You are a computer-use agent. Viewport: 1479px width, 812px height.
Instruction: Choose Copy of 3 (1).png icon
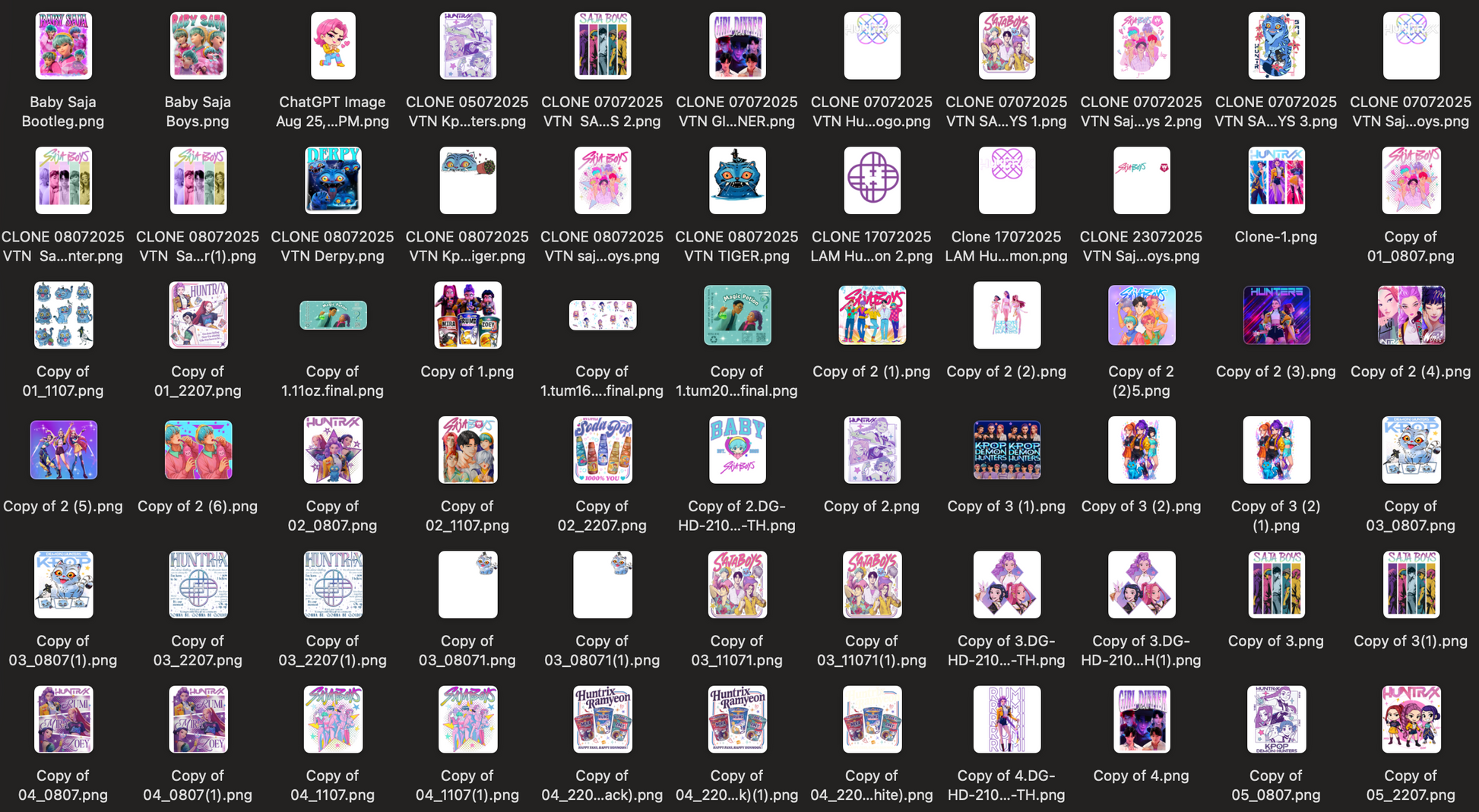pyautogui.click(x=1006, y=450)
